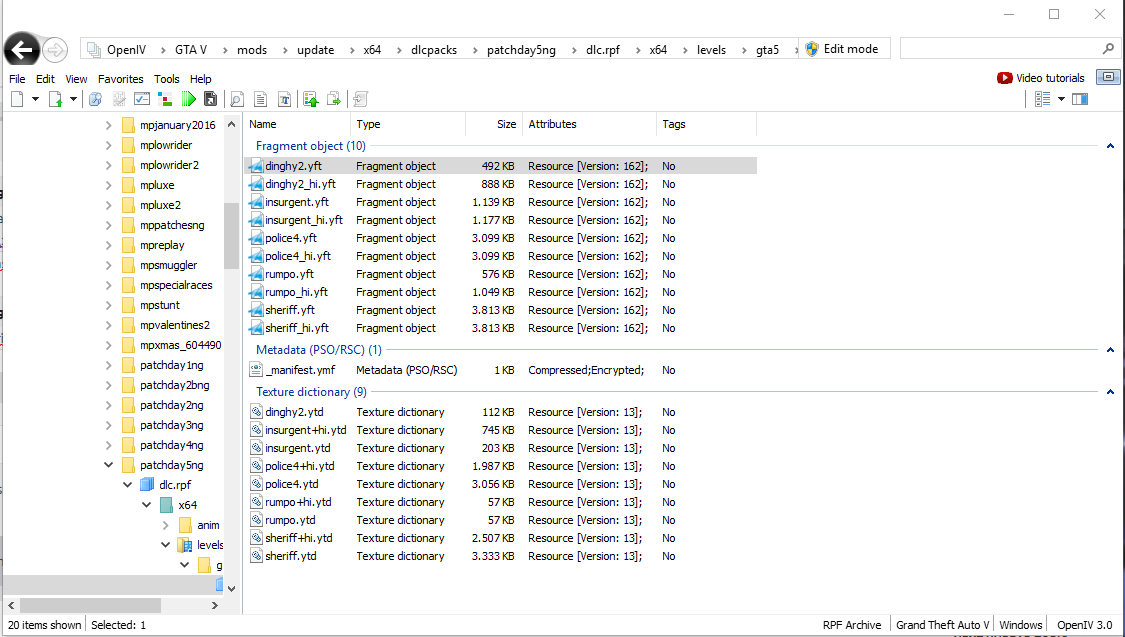Click the list view mode icon
The height and width of the screenshot is (637, 1125).
1042,99
